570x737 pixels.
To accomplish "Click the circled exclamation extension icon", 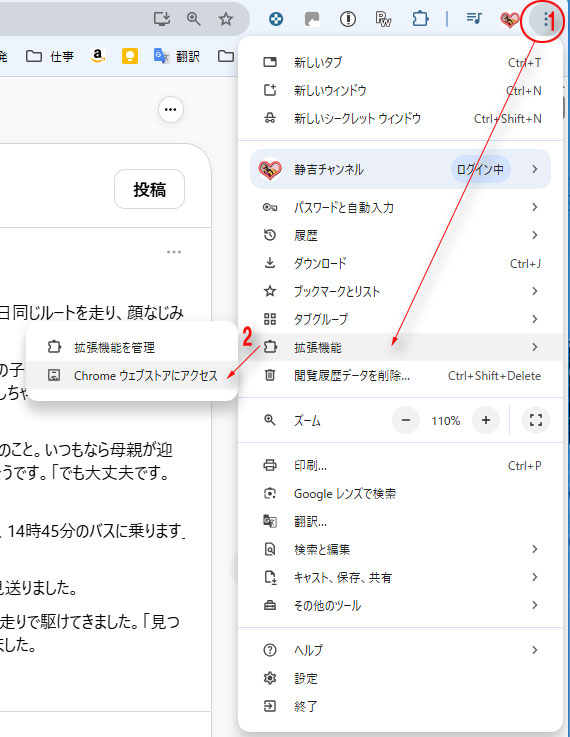I will tap(348, 19).
